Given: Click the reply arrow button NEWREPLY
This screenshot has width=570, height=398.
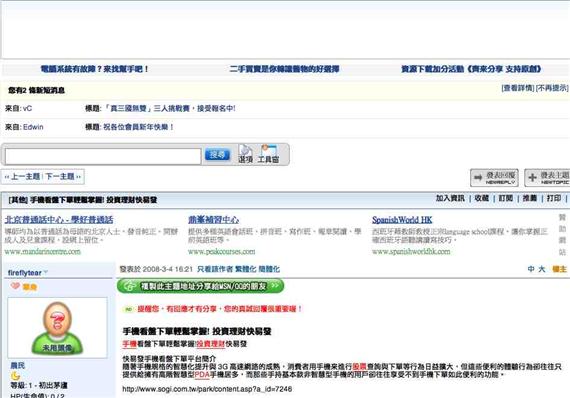Looking at the screenshot, I should pos(494,177).
